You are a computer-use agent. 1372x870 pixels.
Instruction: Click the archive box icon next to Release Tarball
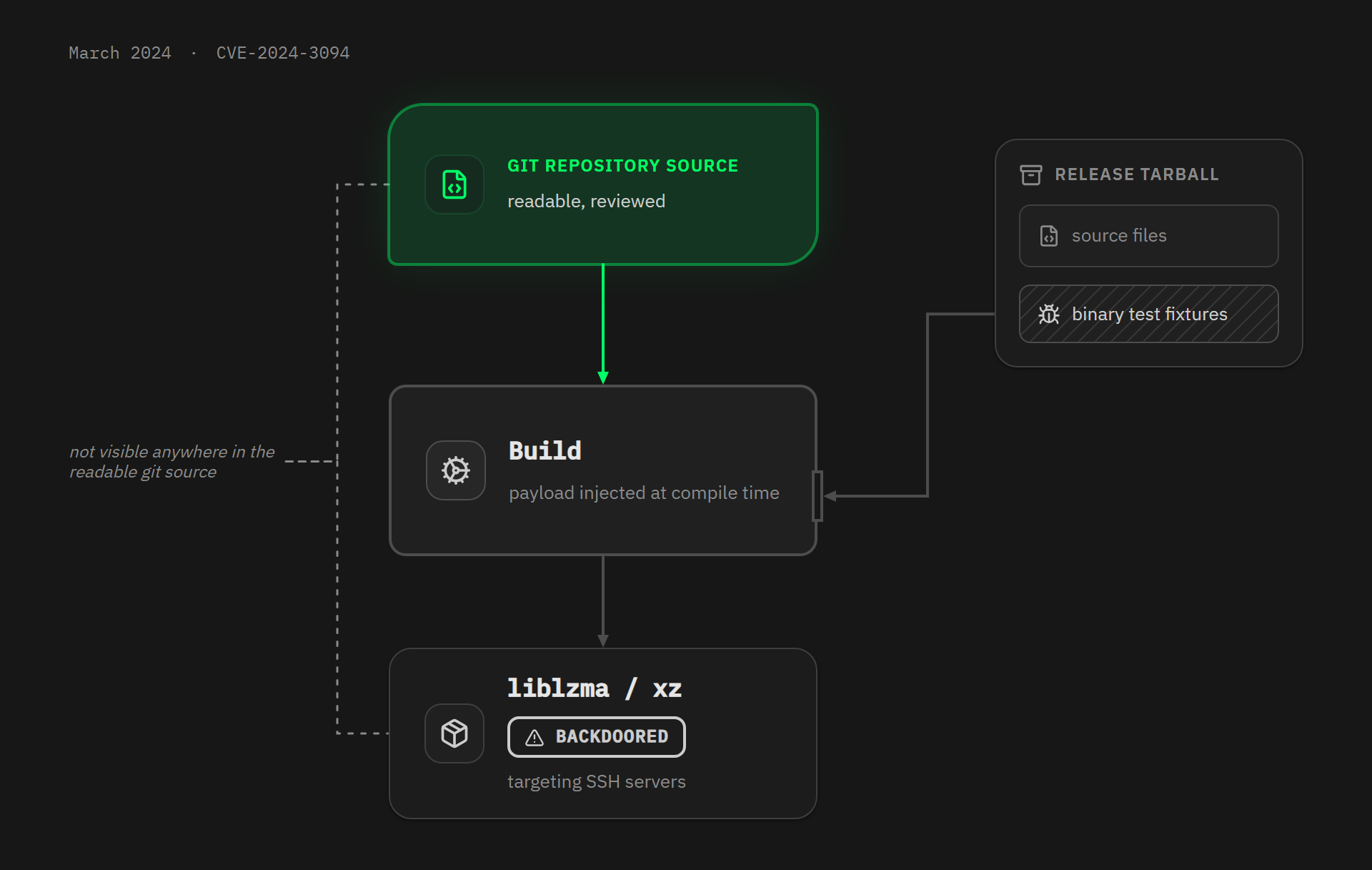pyautogui.click(x=1030, y=174)
